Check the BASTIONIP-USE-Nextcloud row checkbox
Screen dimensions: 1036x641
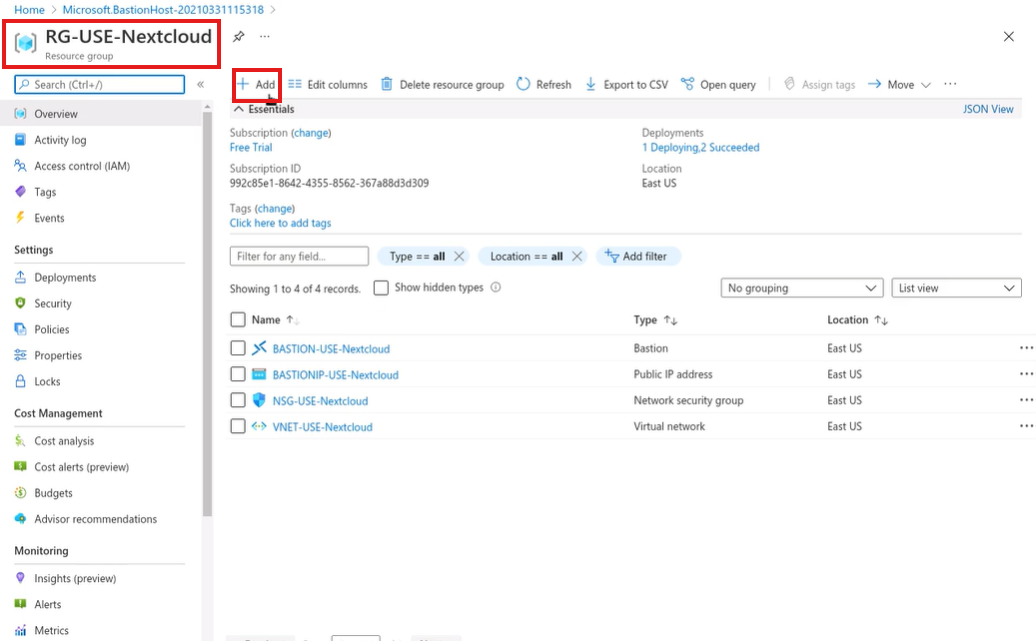238,374
